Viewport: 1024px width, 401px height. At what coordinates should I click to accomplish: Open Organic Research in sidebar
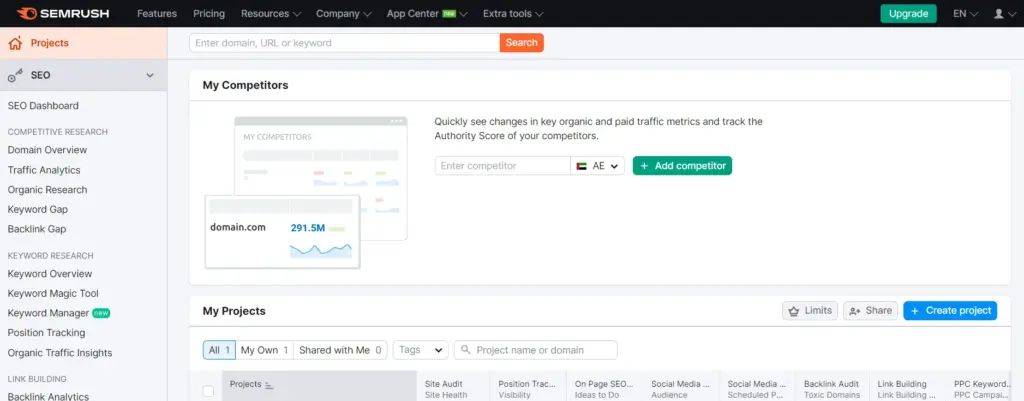tap(47, 190)
